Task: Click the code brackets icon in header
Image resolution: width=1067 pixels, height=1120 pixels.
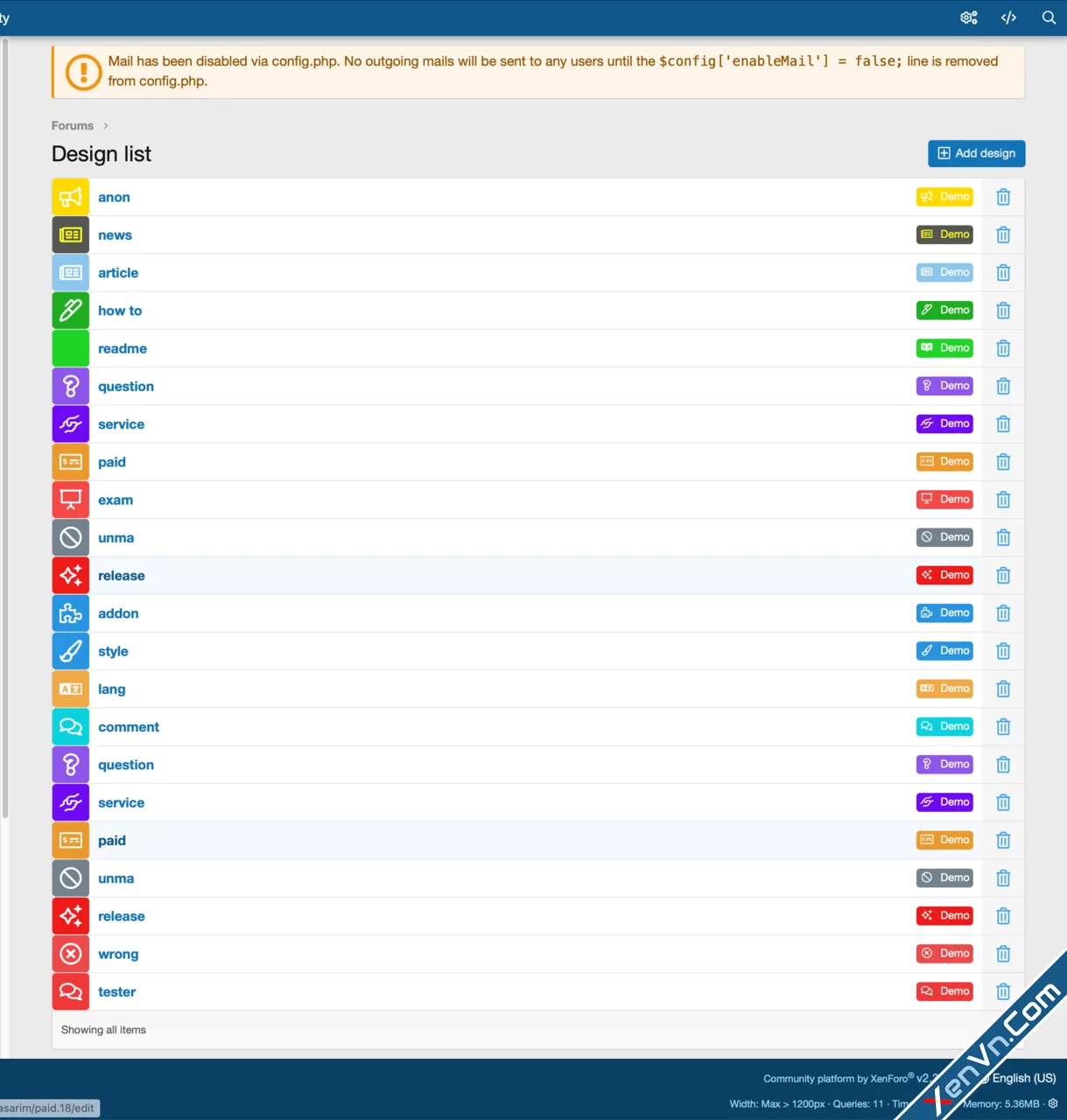Action: point(1008,17)
